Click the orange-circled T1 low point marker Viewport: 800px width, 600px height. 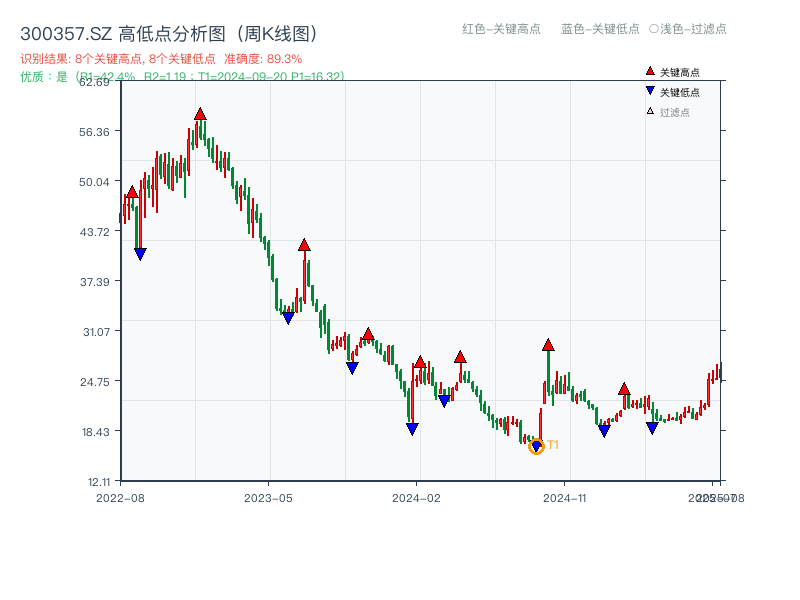[x=536, y=447]
